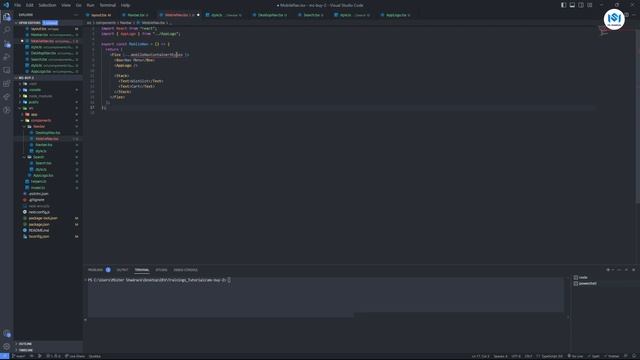Open the File menu
Viewport: 640px width, 360px height.
point(18,5)
